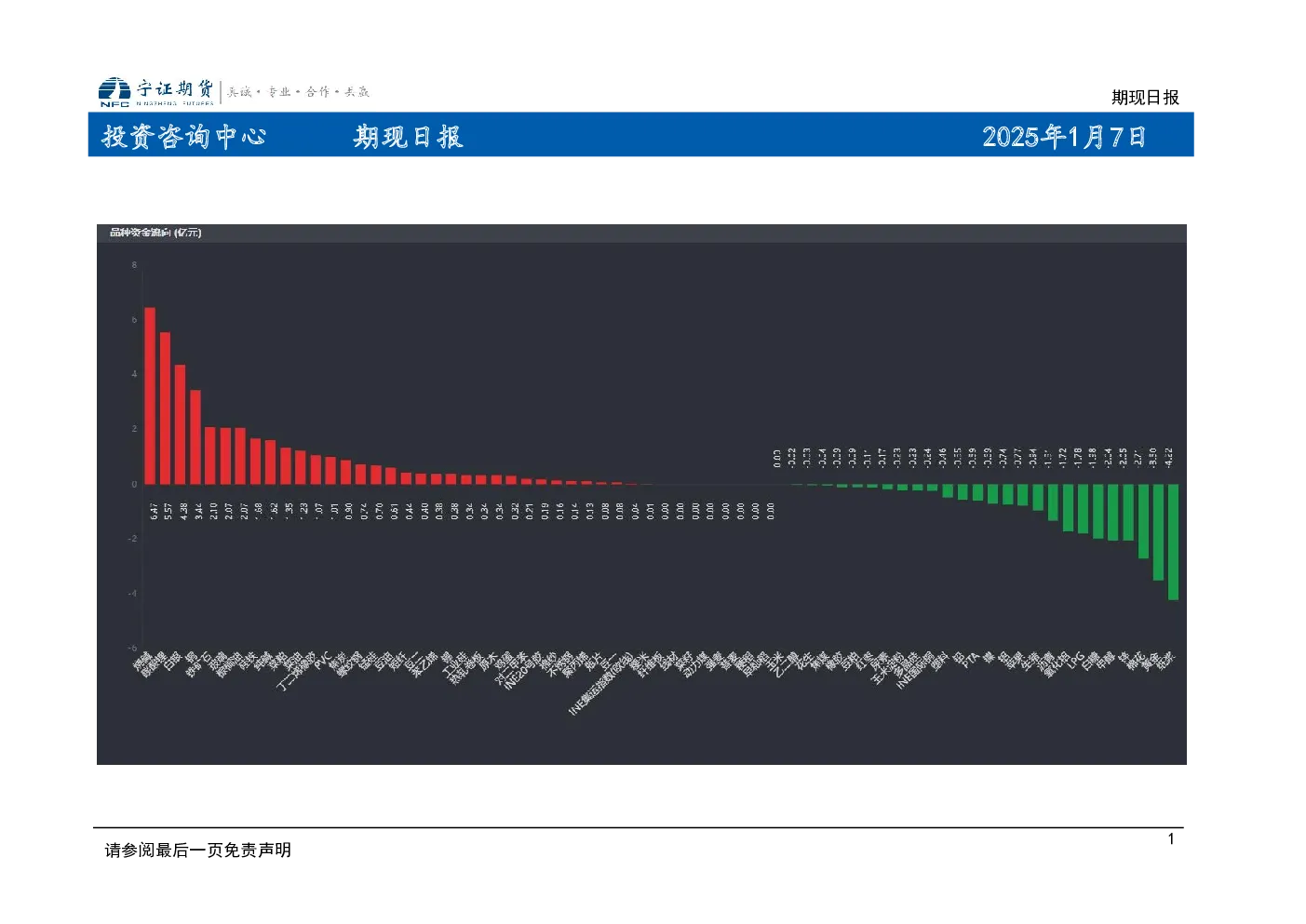Click the 宁证期货 brand name in header
The image size is (1306, 924).
coord(175,89)
